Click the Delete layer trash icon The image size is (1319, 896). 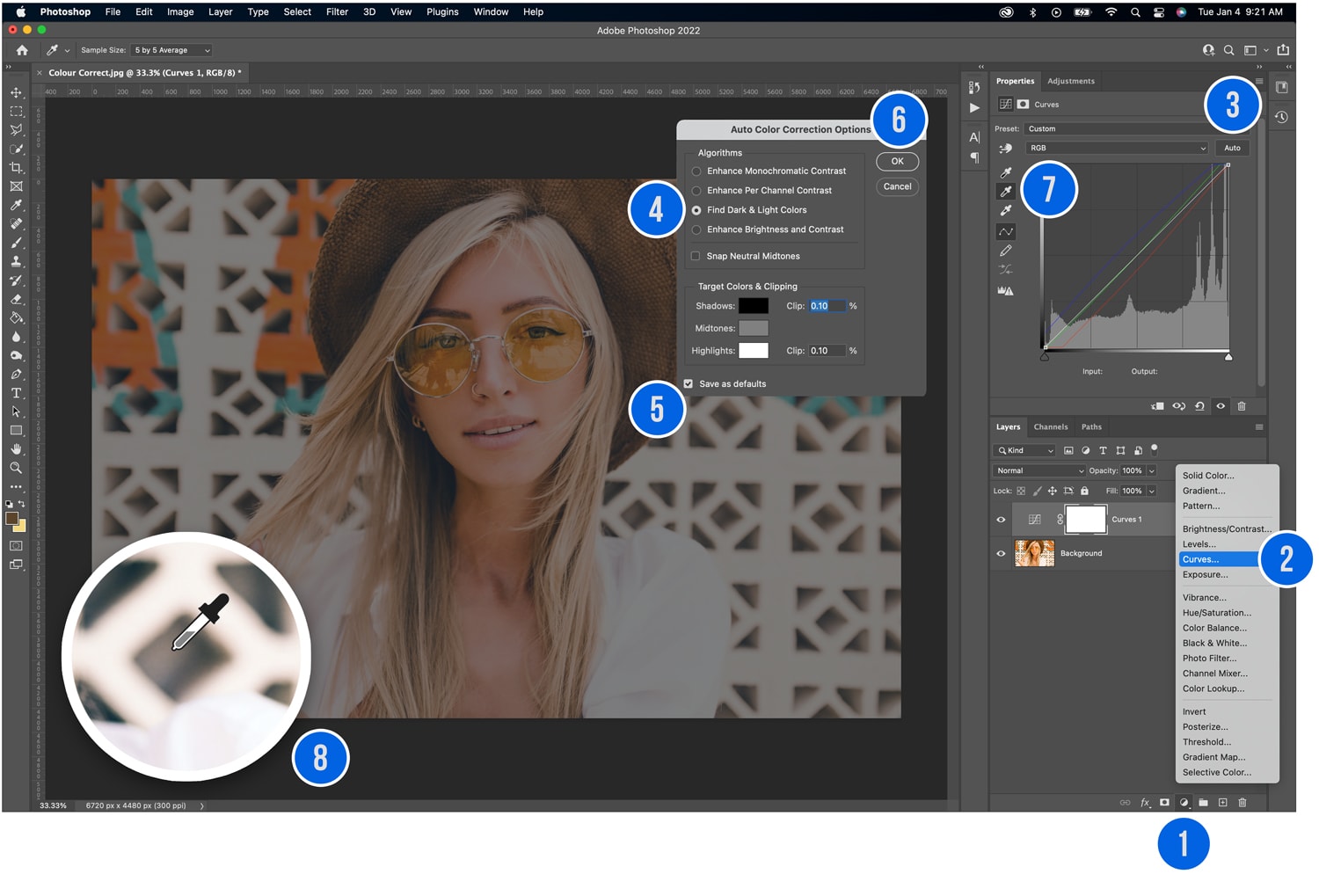pyautogui.click(x=1242, y=802)
